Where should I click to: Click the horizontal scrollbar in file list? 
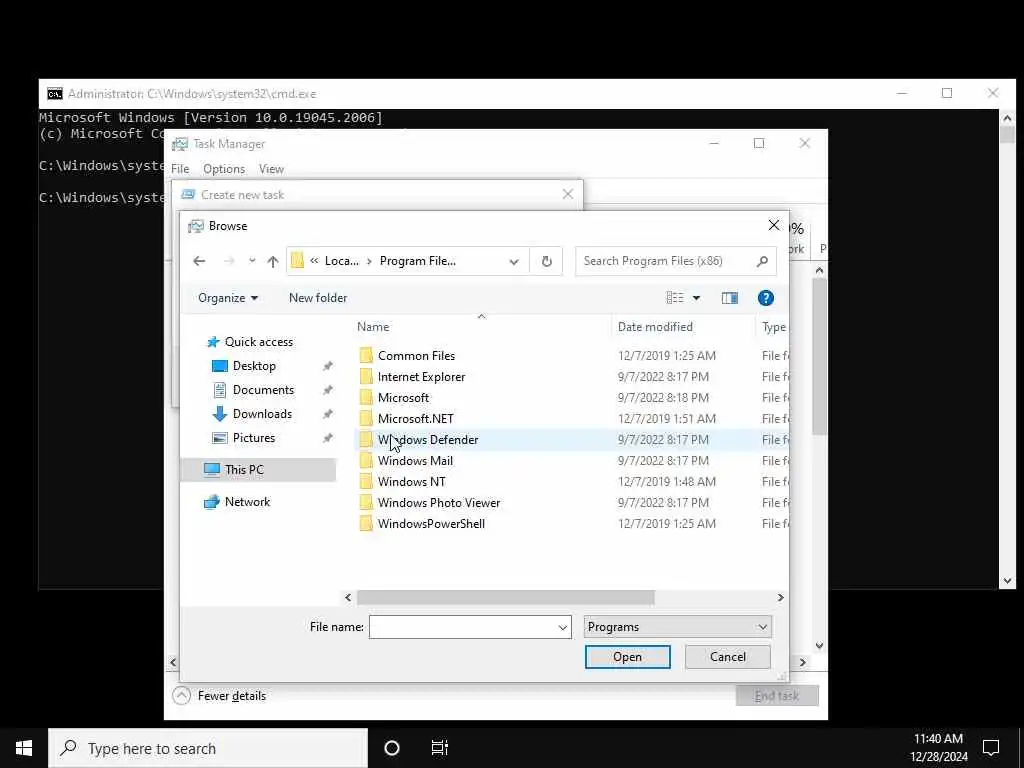click(505, 598)
